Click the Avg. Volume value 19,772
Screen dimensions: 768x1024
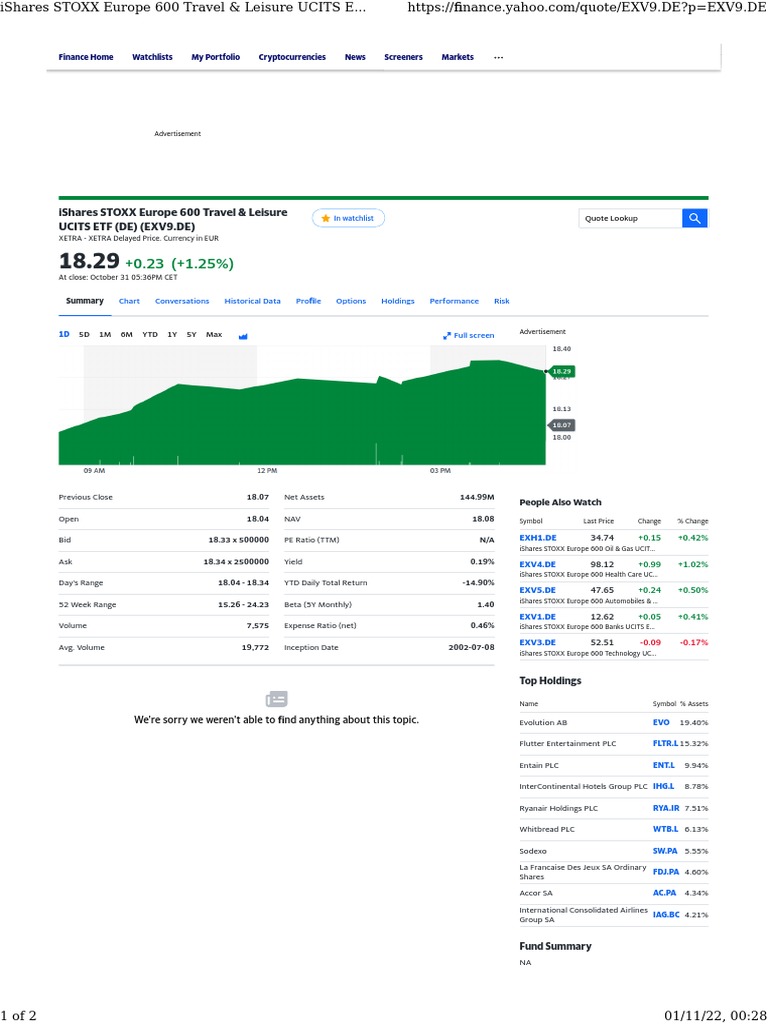click(255, 647)
